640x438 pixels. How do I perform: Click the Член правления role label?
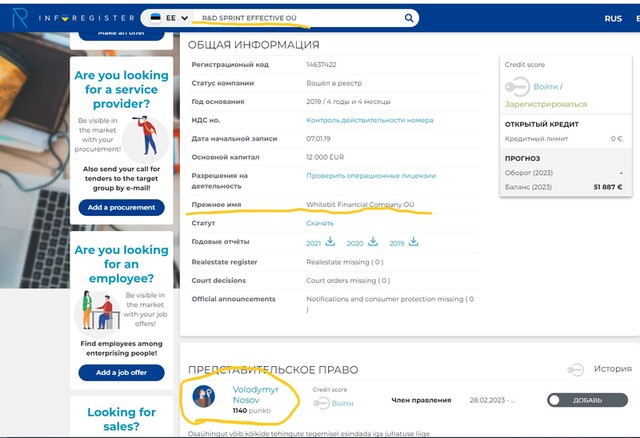pyautogui.click(x=421, y=400)
